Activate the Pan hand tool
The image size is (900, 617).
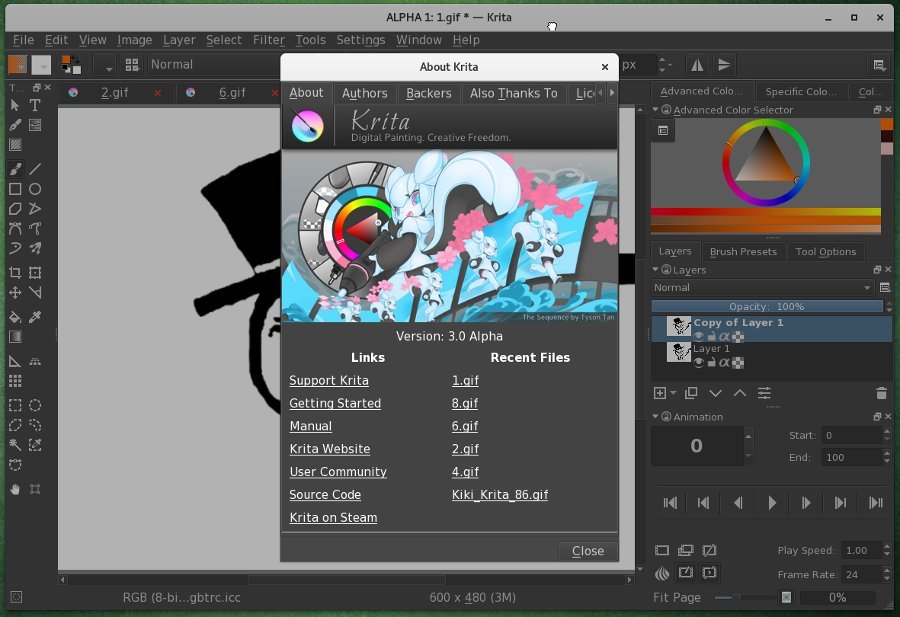tap(15, 489)
